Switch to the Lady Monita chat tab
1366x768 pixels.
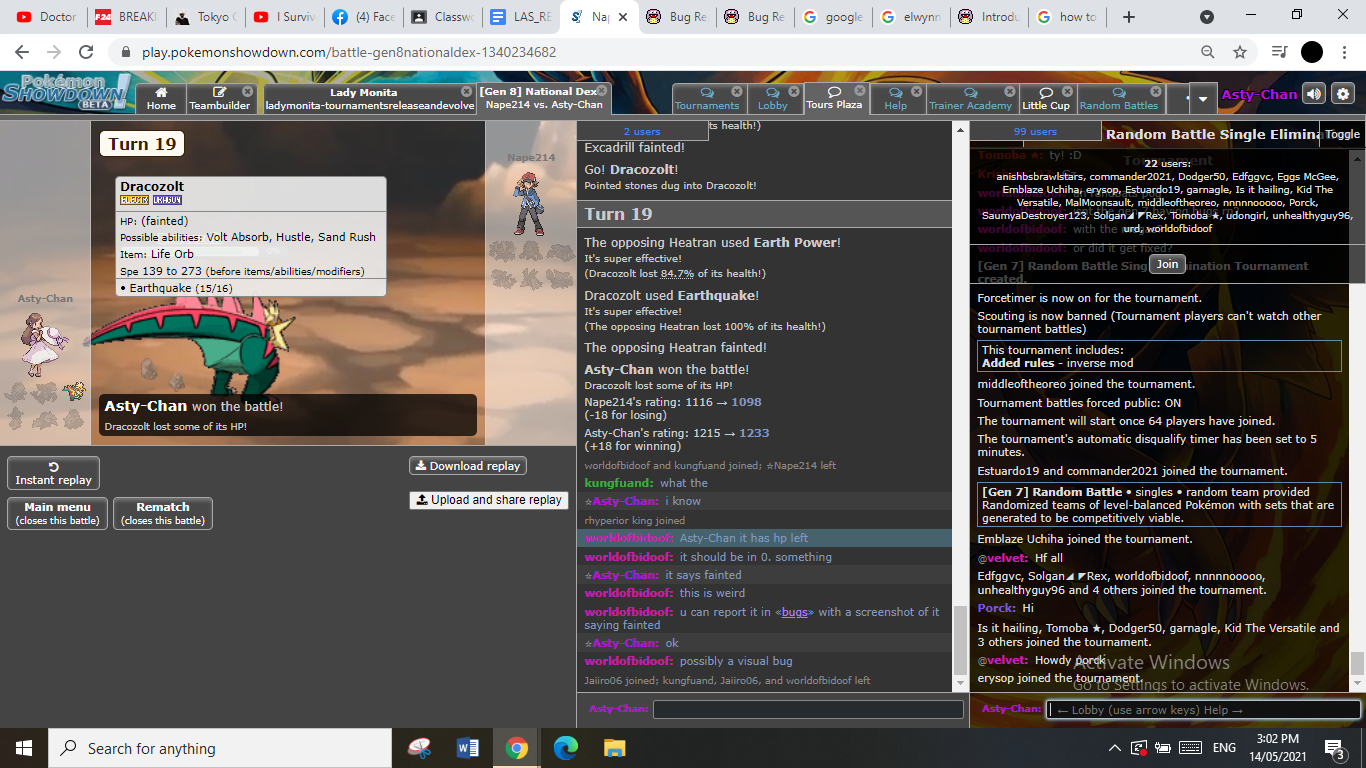point(369,98)
